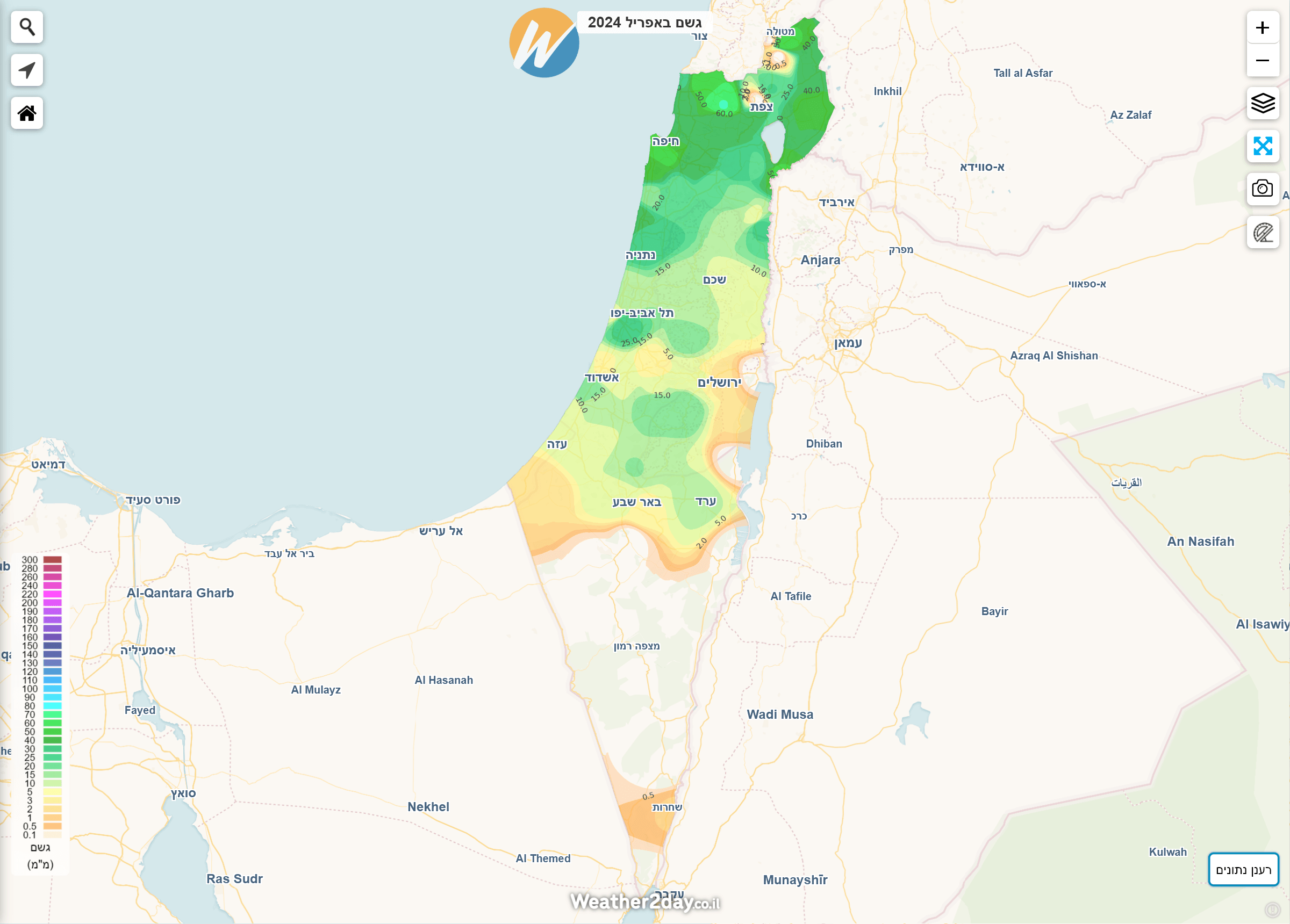Click the Fayed map label
The height and width of the screenshot is (924, 1290).
[140, 710]
